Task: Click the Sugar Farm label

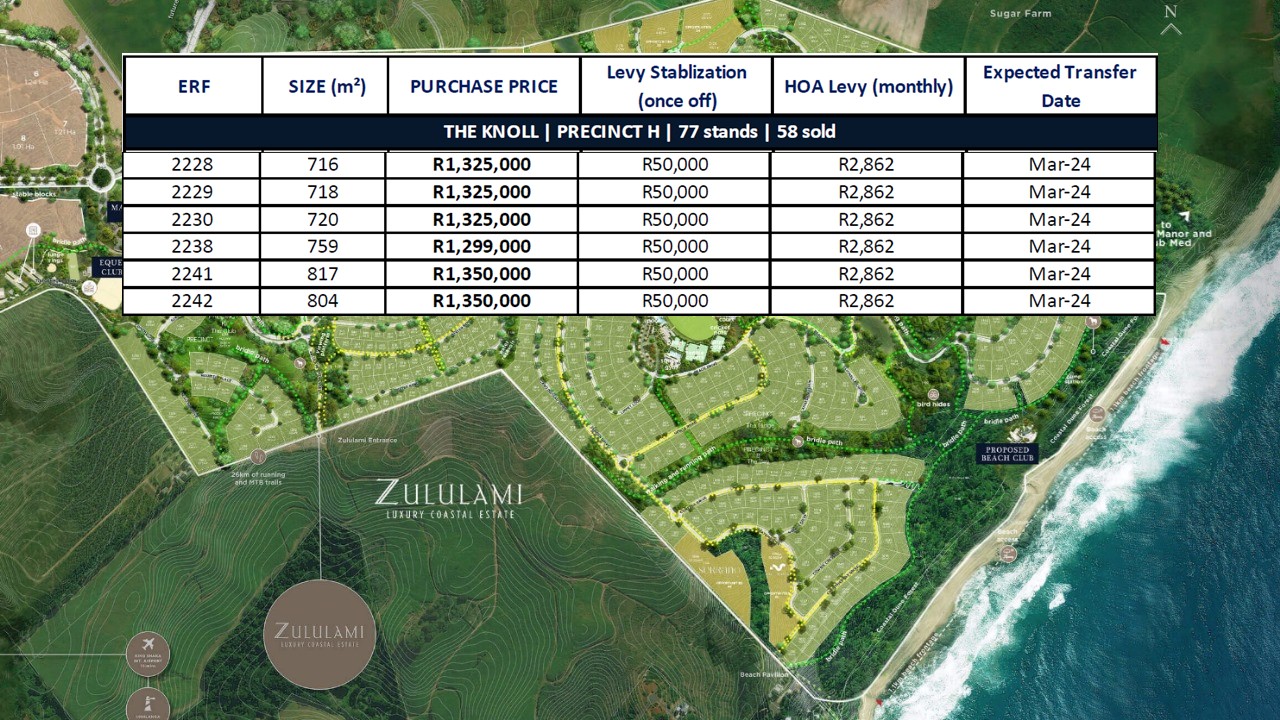Action: tap(1020, 14)
